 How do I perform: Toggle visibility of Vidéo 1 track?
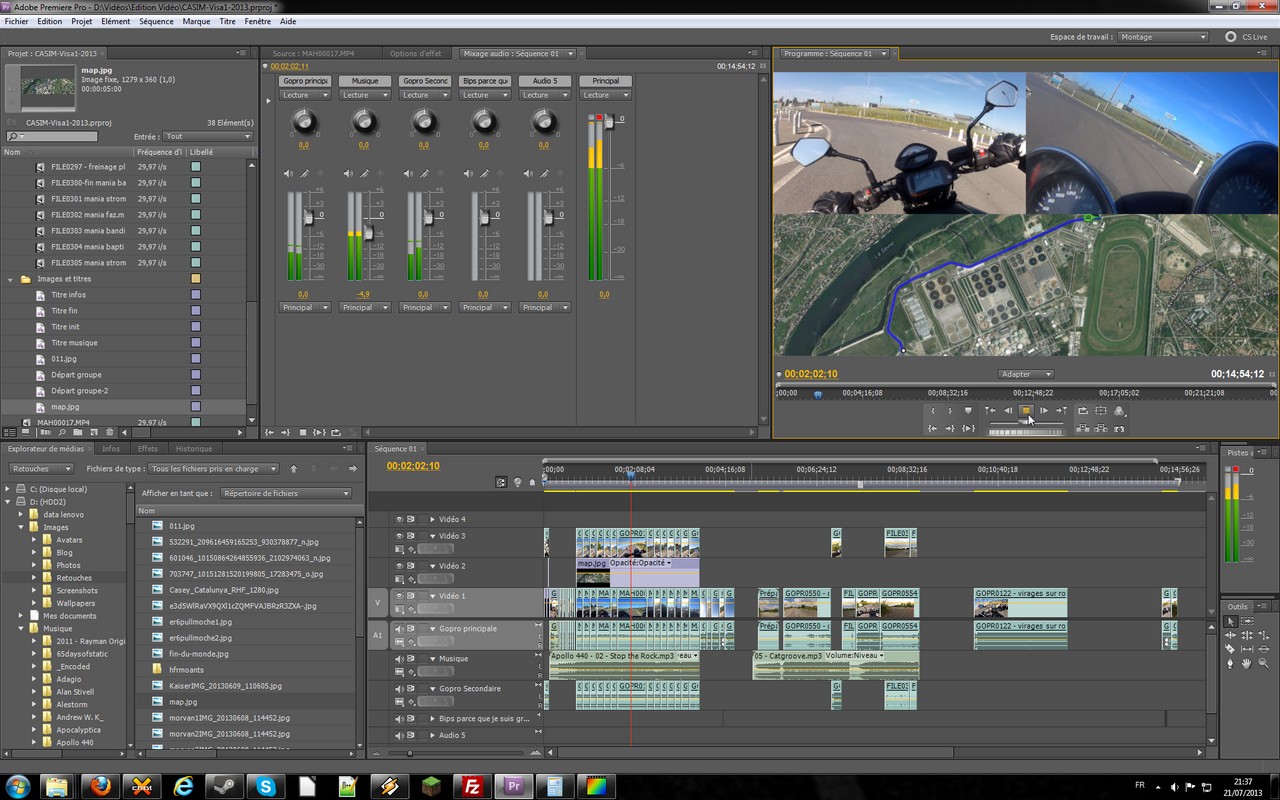click(399, 596)
